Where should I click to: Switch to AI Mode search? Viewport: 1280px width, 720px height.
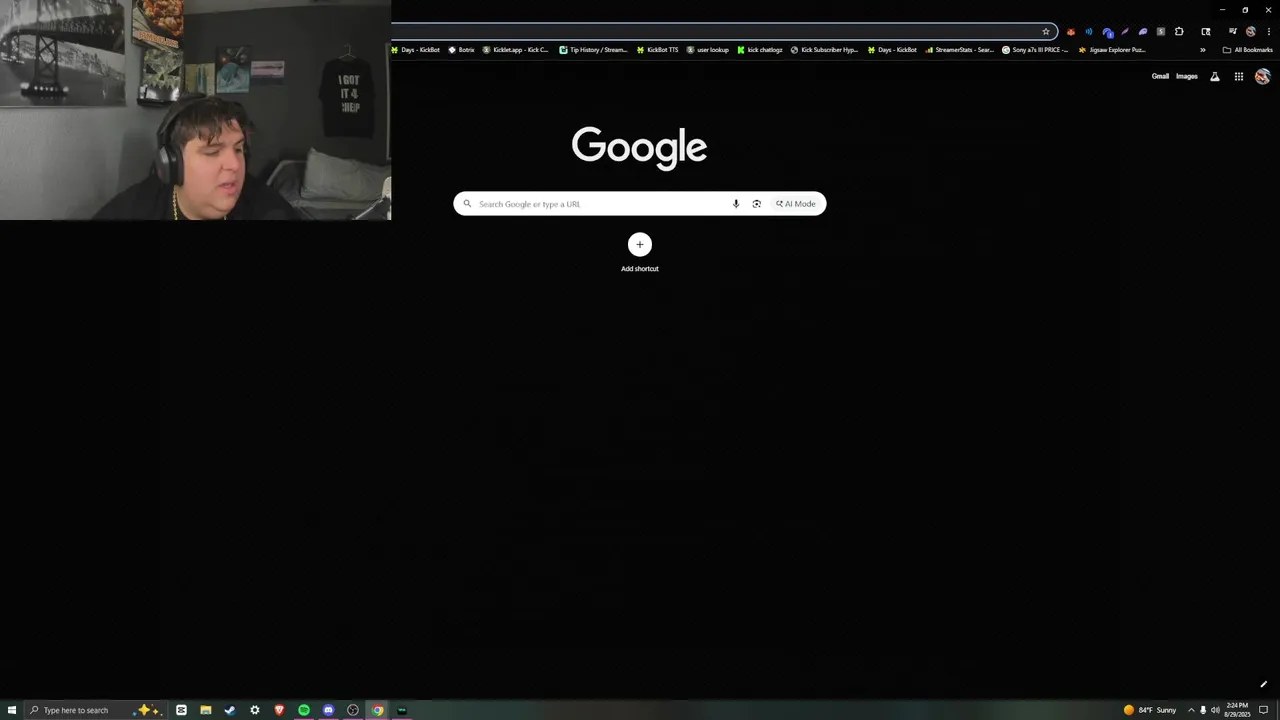coord(796,204)
